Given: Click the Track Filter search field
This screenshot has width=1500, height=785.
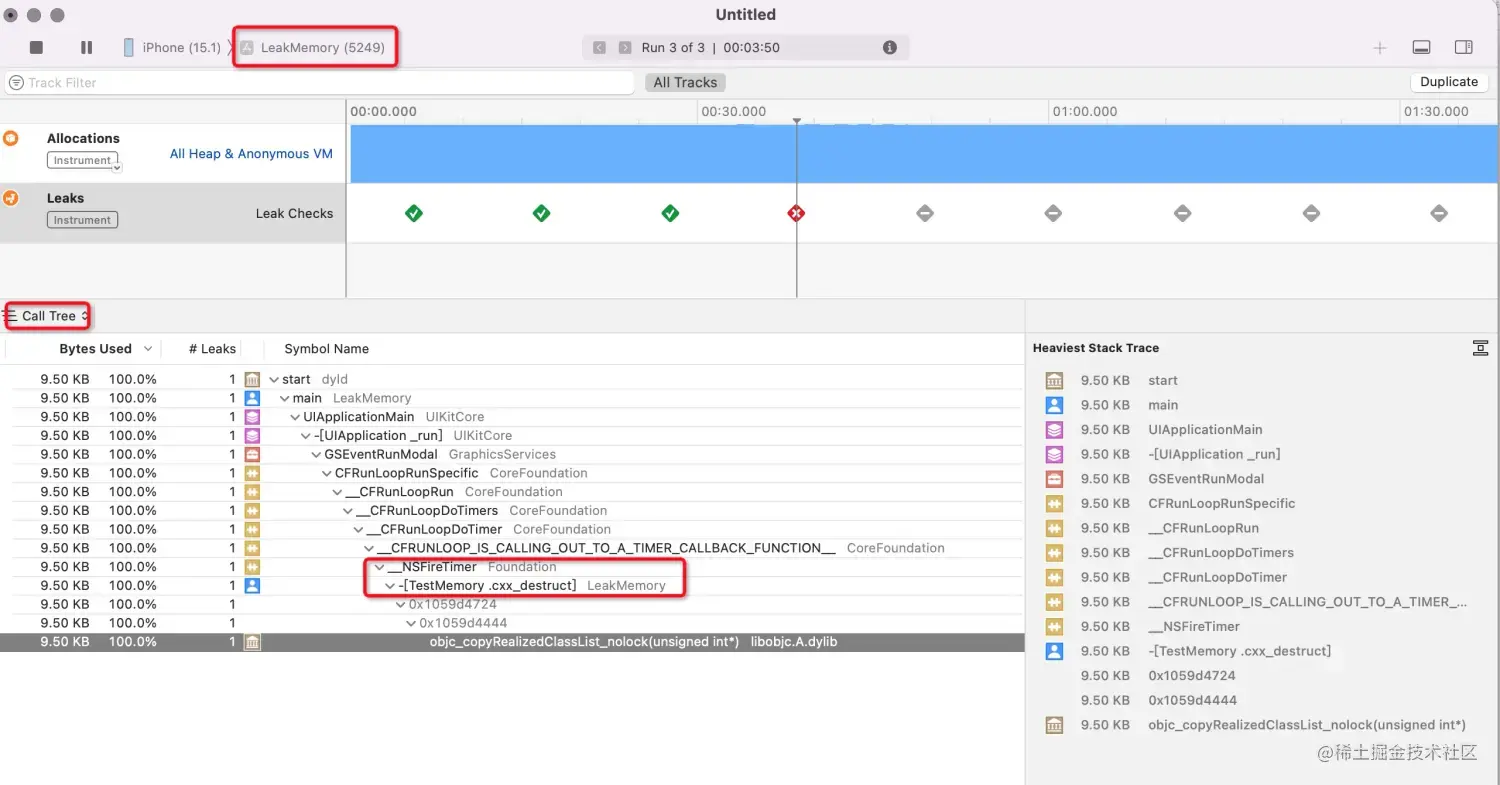Looking at the screenshot, I should [x=320, y=83].
